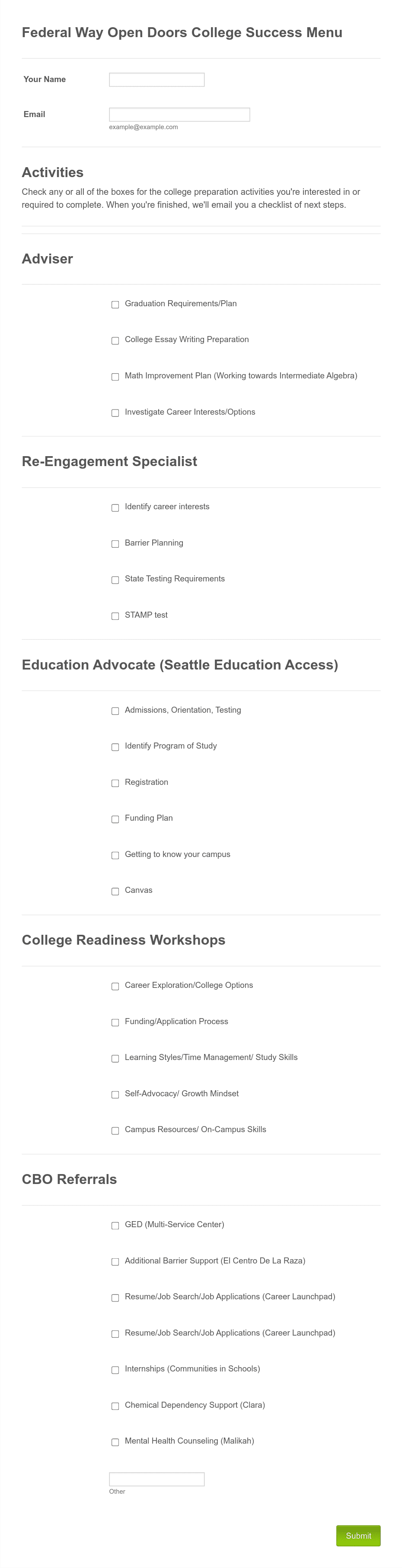Click the Your Name input field
402x1568 pixels.
point(156,79)
